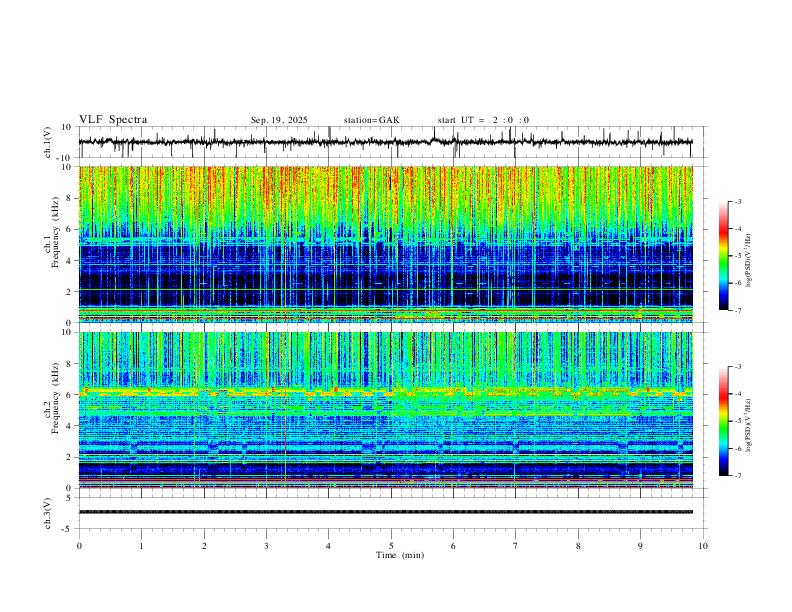792x612 pixels.
Task: Click the ch.2 spectrogram "2" kHz tick label
Action: point(69,457)
